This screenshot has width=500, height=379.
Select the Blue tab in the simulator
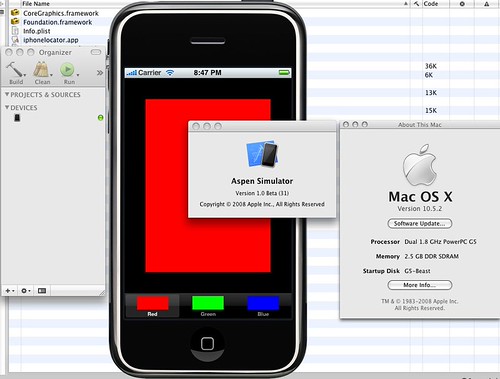tap(263, 306)
